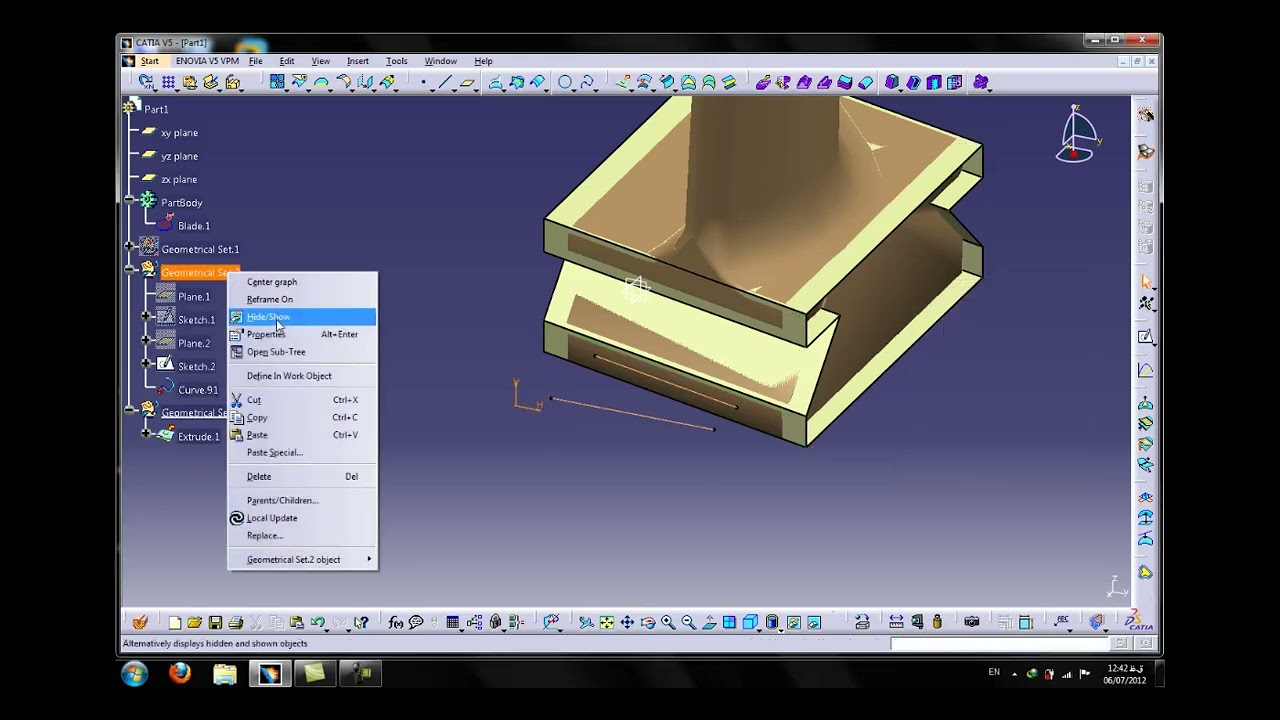Click the Plane tool icon in top toolbar
The width and height of the screenshot is (1280, 720).
tap(467, 82)
